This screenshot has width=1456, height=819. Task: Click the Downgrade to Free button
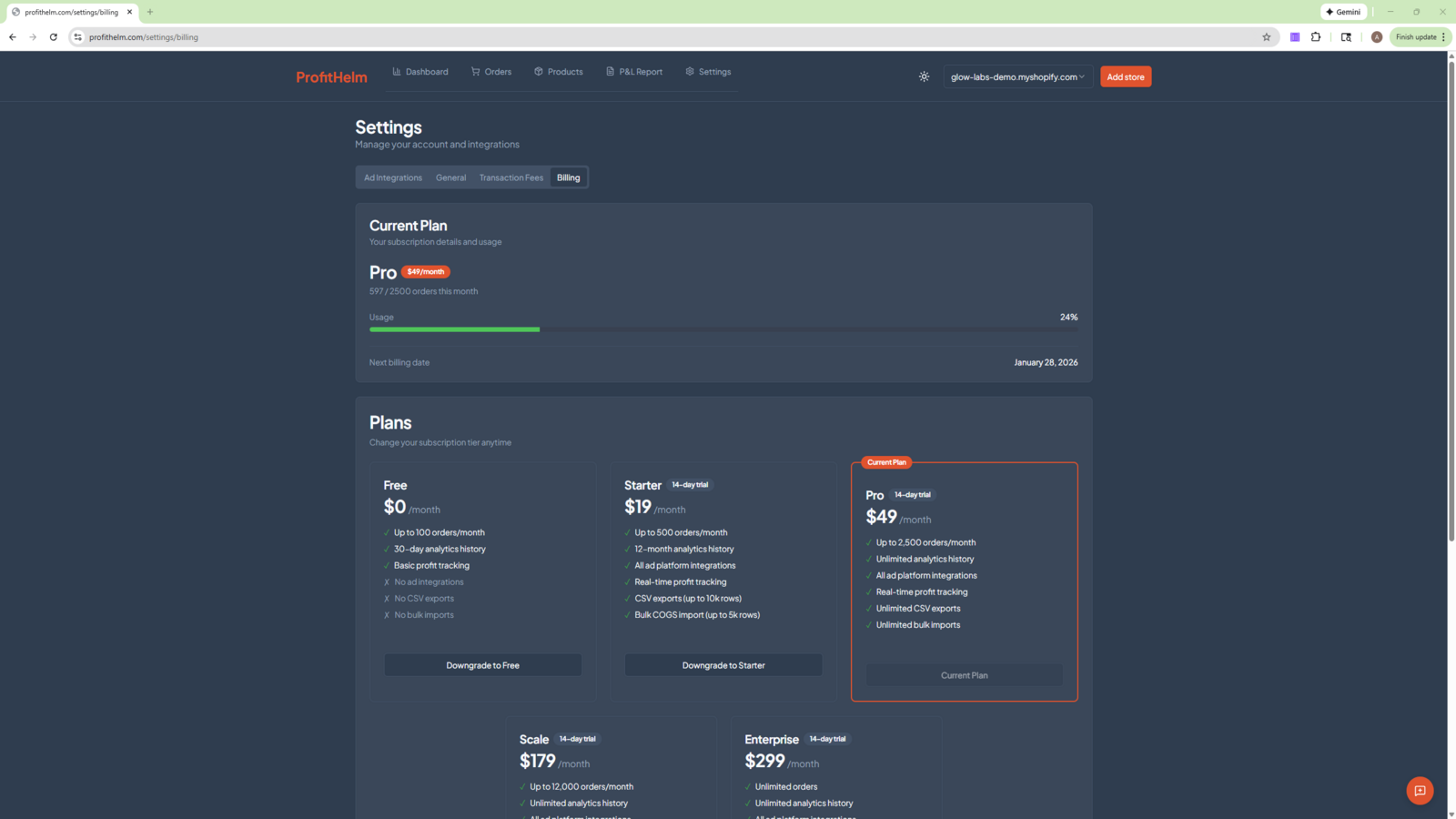(482, 665)
